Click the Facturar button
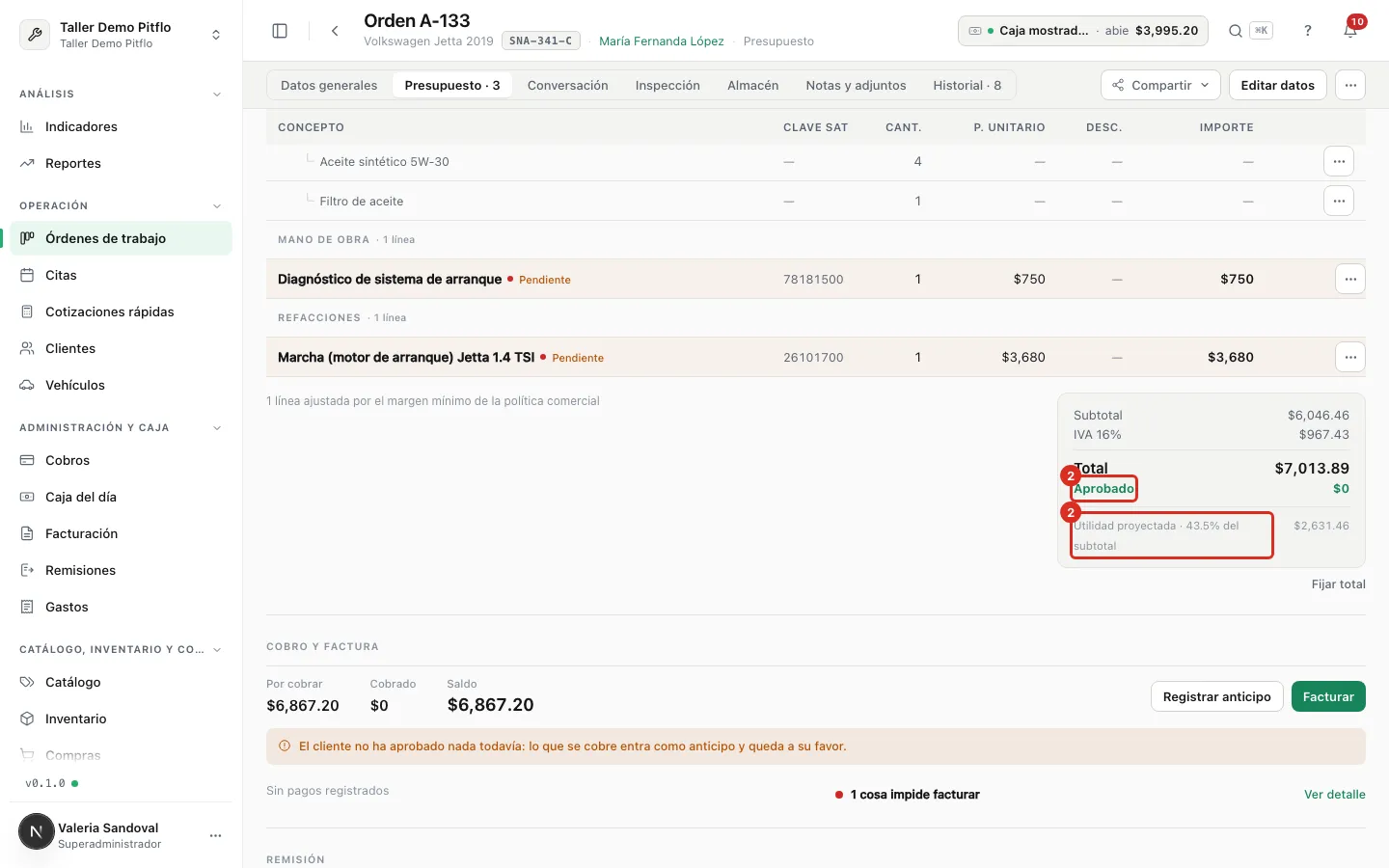Screen dimensions: 1389x868 click(1328, 696)
